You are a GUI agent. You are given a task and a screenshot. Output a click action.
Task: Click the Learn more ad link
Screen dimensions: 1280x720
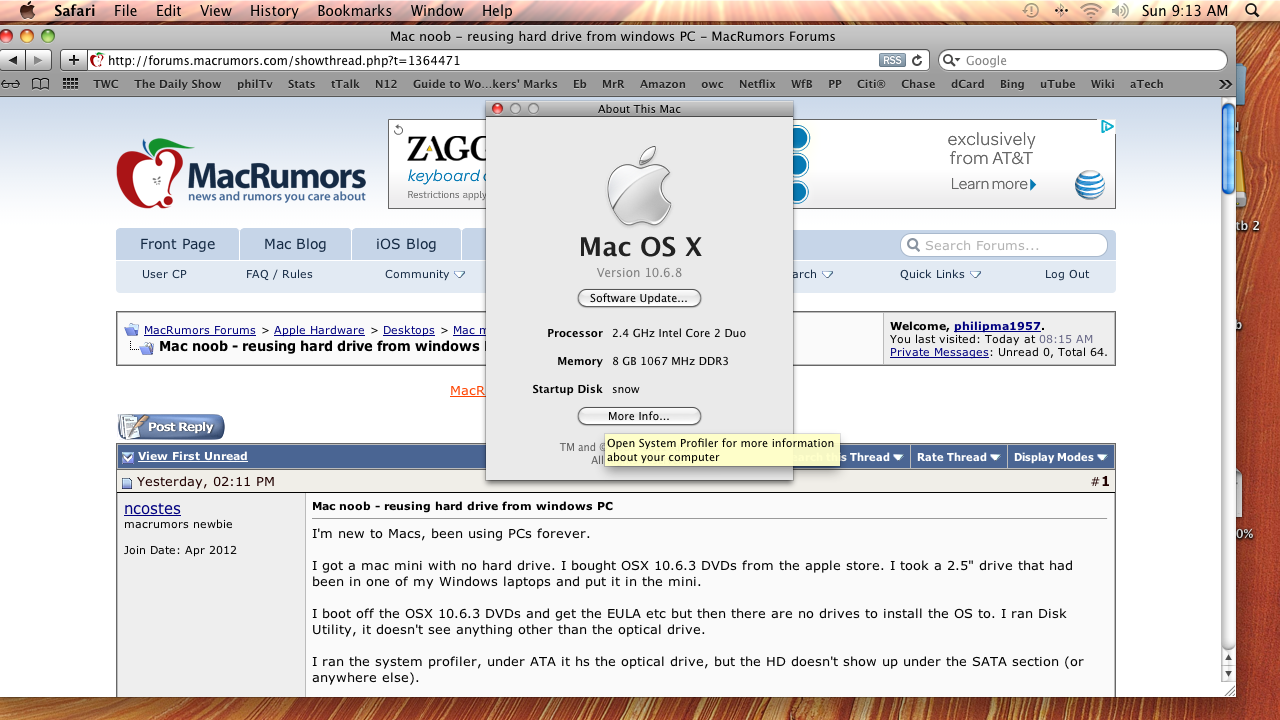tap(993, 184)
